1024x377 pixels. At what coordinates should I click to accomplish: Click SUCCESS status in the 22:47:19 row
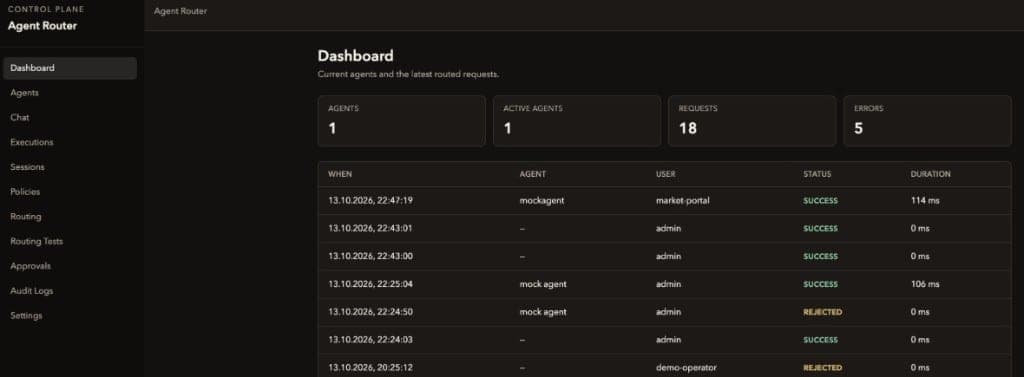(x=820, y=201)
